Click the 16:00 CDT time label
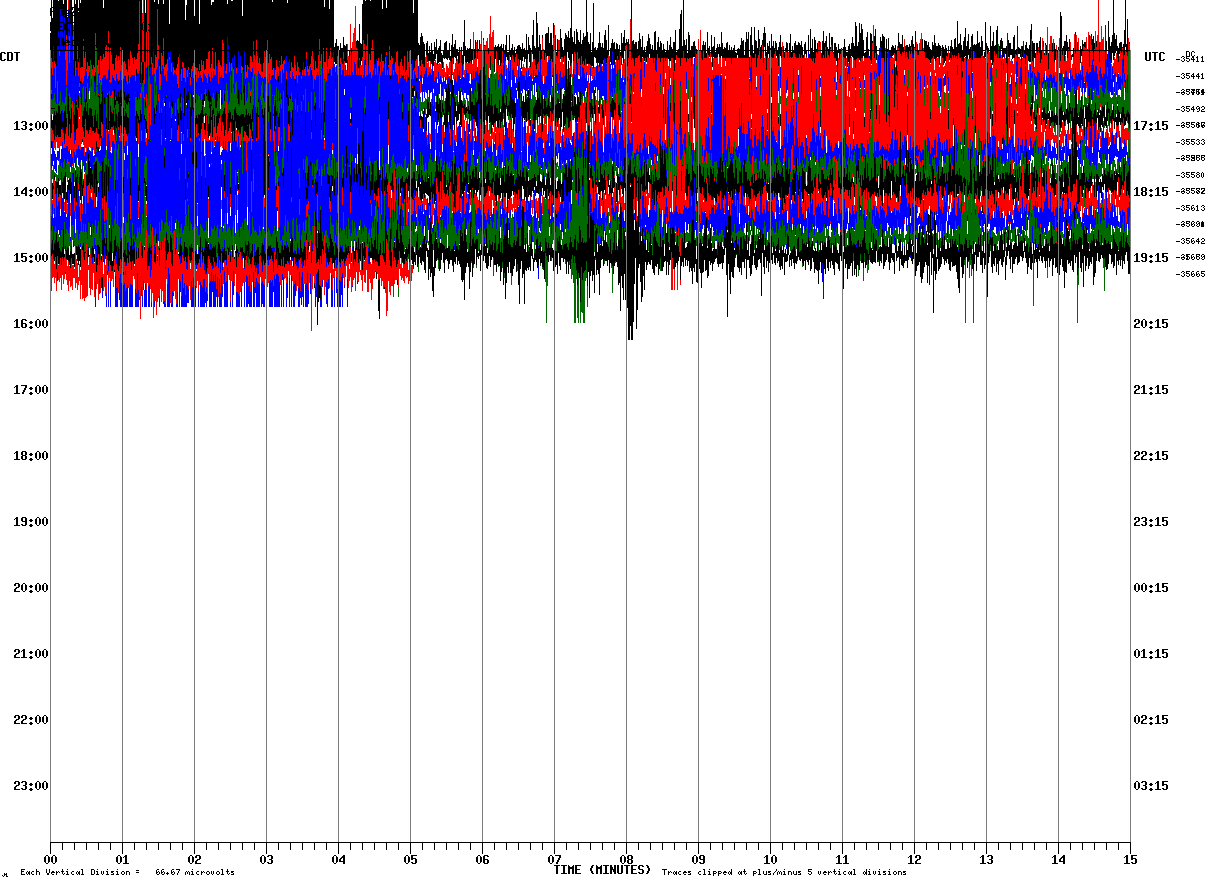 pyautogui.click(x=30, y=324)
